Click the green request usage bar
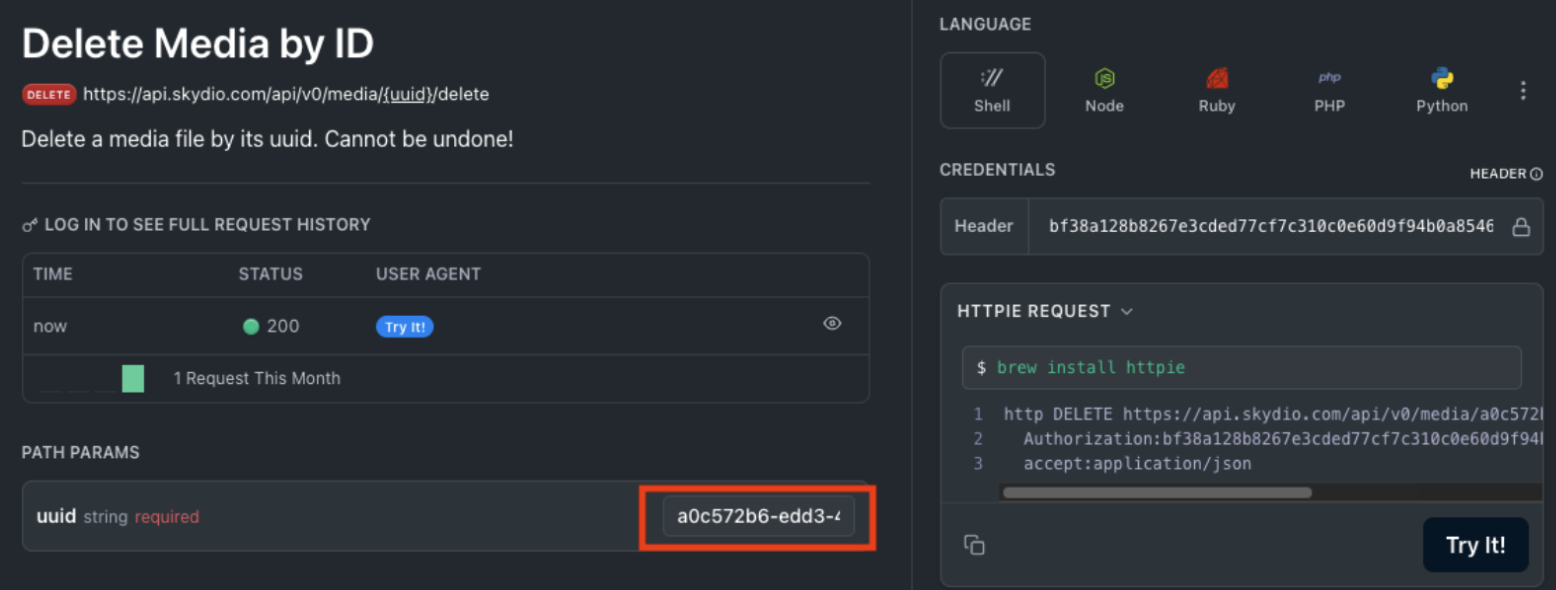This screenshot has height=590, width=1556. (133, 378)
